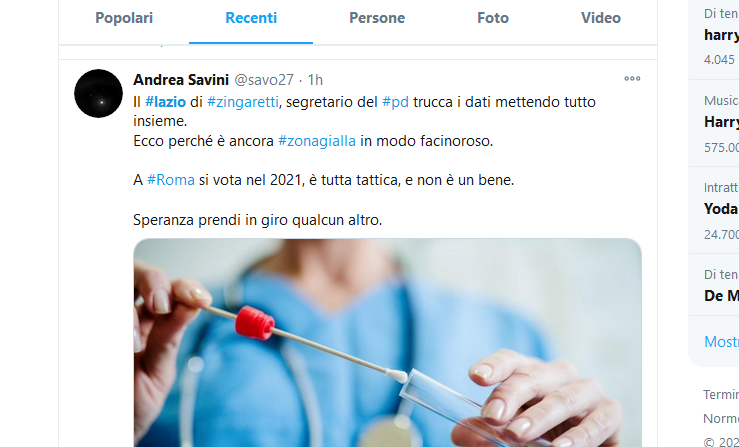Open the #zonagialla hashtag
Viewport: 739px width, 447px height.
(x=317, y=141)
